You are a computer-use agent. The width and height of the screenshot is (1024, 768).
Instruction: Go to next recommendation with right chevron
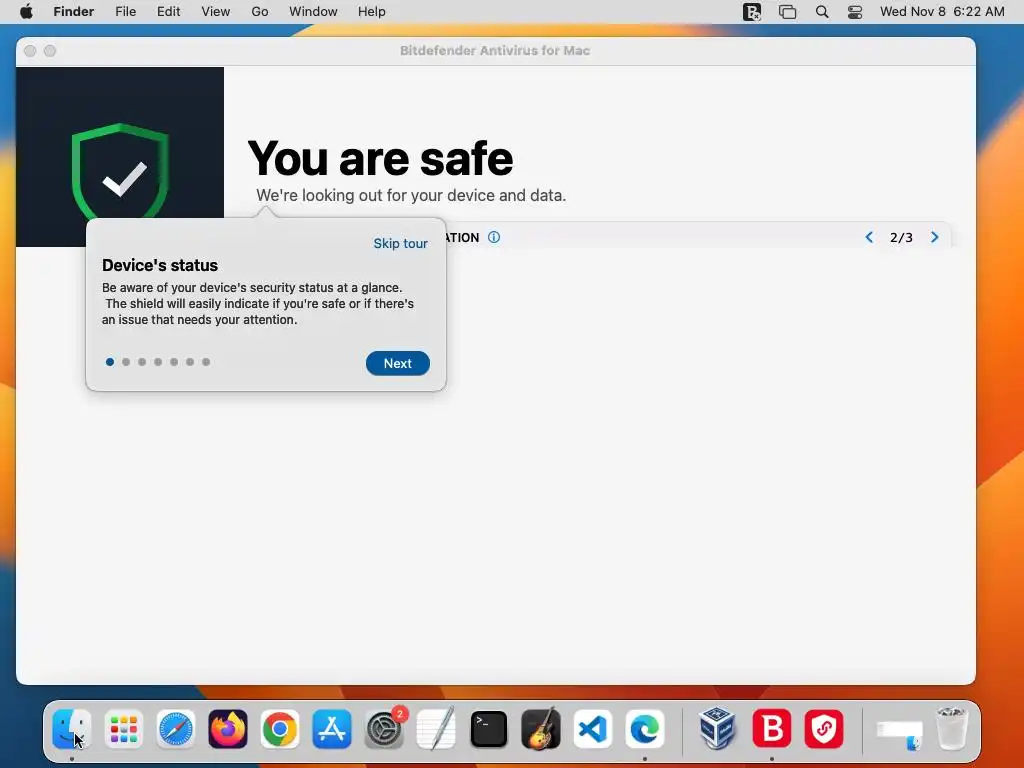(935, 237)
